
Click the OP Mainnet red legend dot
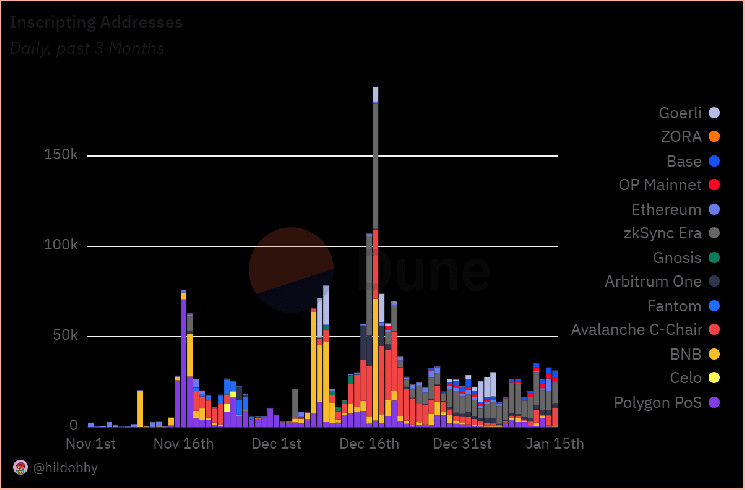[x=714, y=185]
